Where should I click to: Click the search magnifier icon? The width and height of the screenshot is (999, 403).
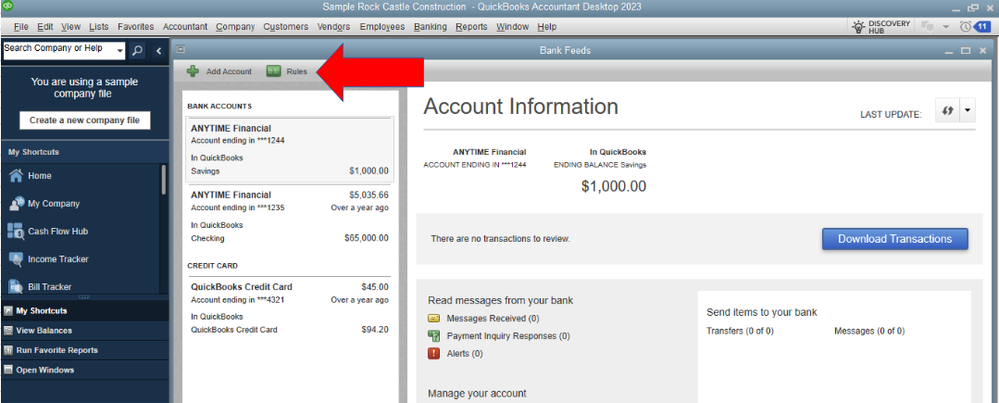[138, 51]
